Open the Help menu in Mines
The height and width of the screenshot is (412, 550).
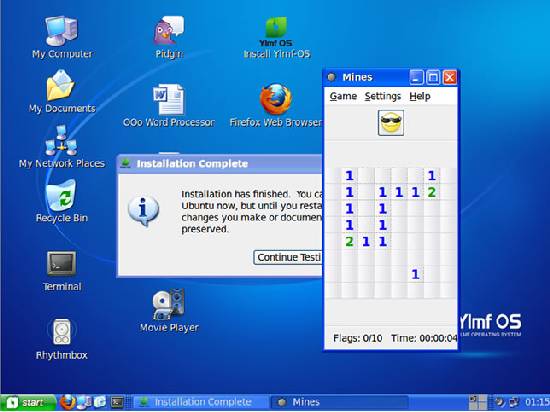coord(420,96)
